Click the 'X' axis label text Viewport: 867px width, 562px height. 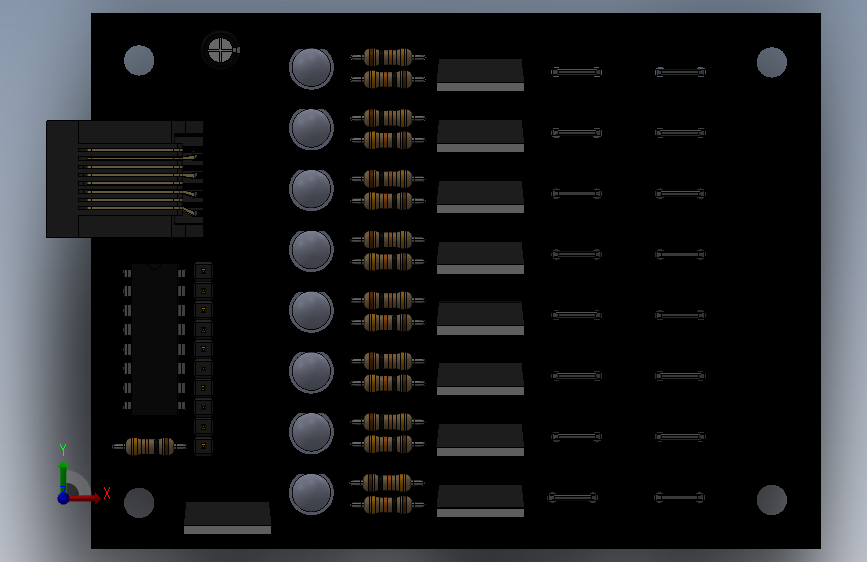107,493
